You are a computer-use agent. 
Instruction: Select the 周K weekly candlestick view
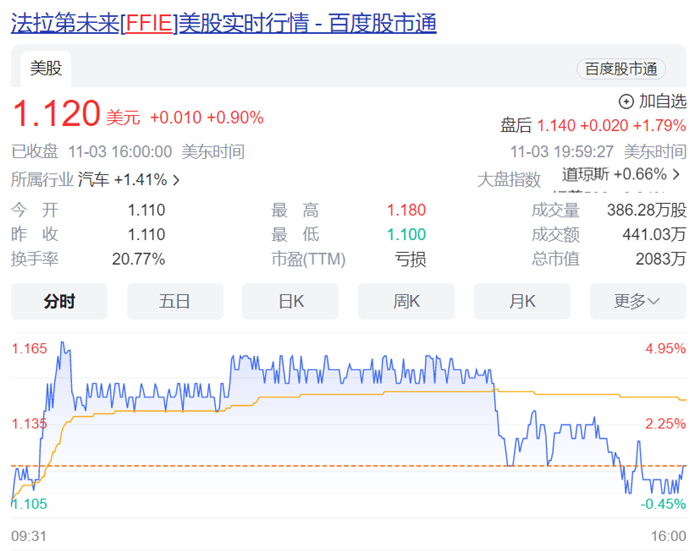[406, 301]
